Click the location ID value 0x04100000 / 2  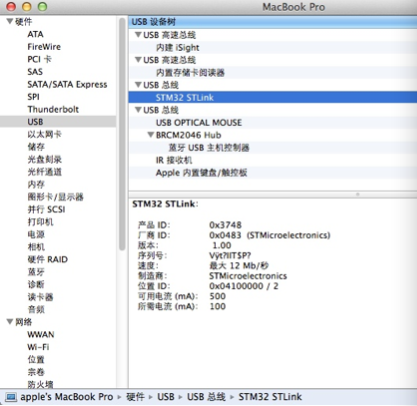pos(244,286)
